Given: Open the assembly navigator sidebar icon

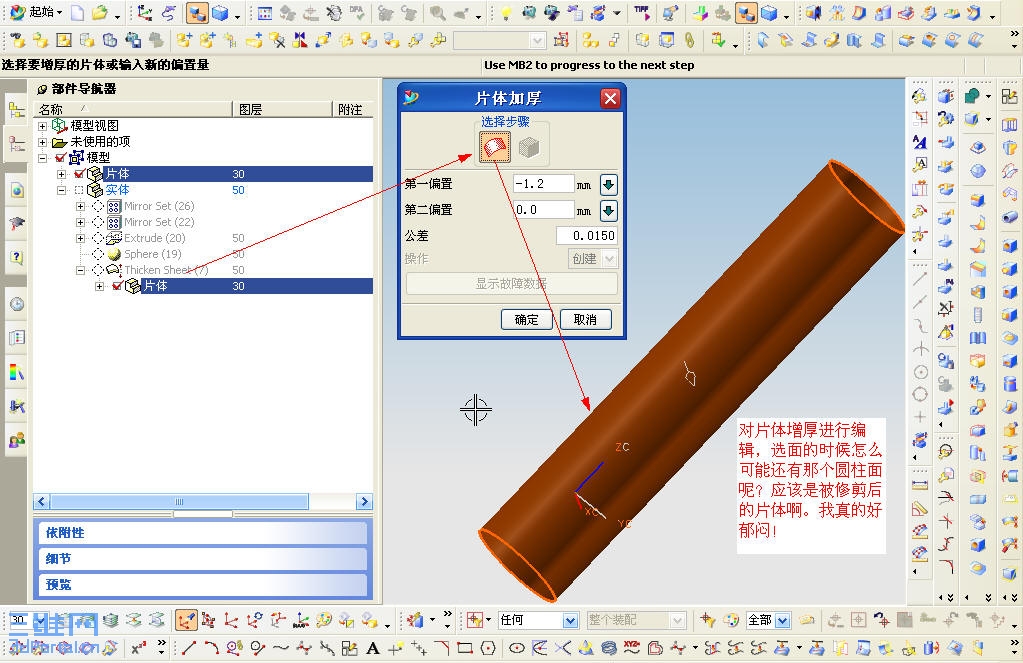Looking at the screenshot, I should coord(17,110).
